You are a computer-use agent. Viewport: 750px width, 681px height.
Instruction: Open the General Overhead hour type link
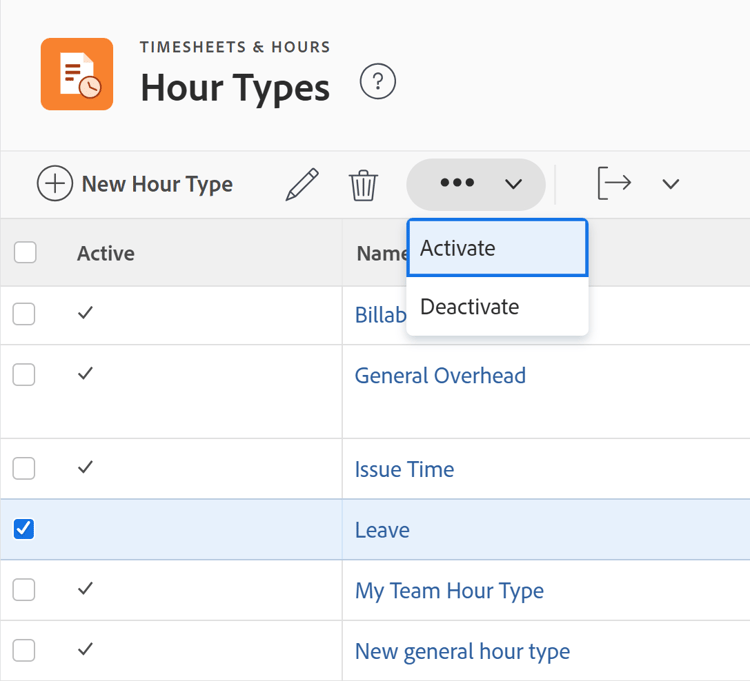tap(440, 376)
